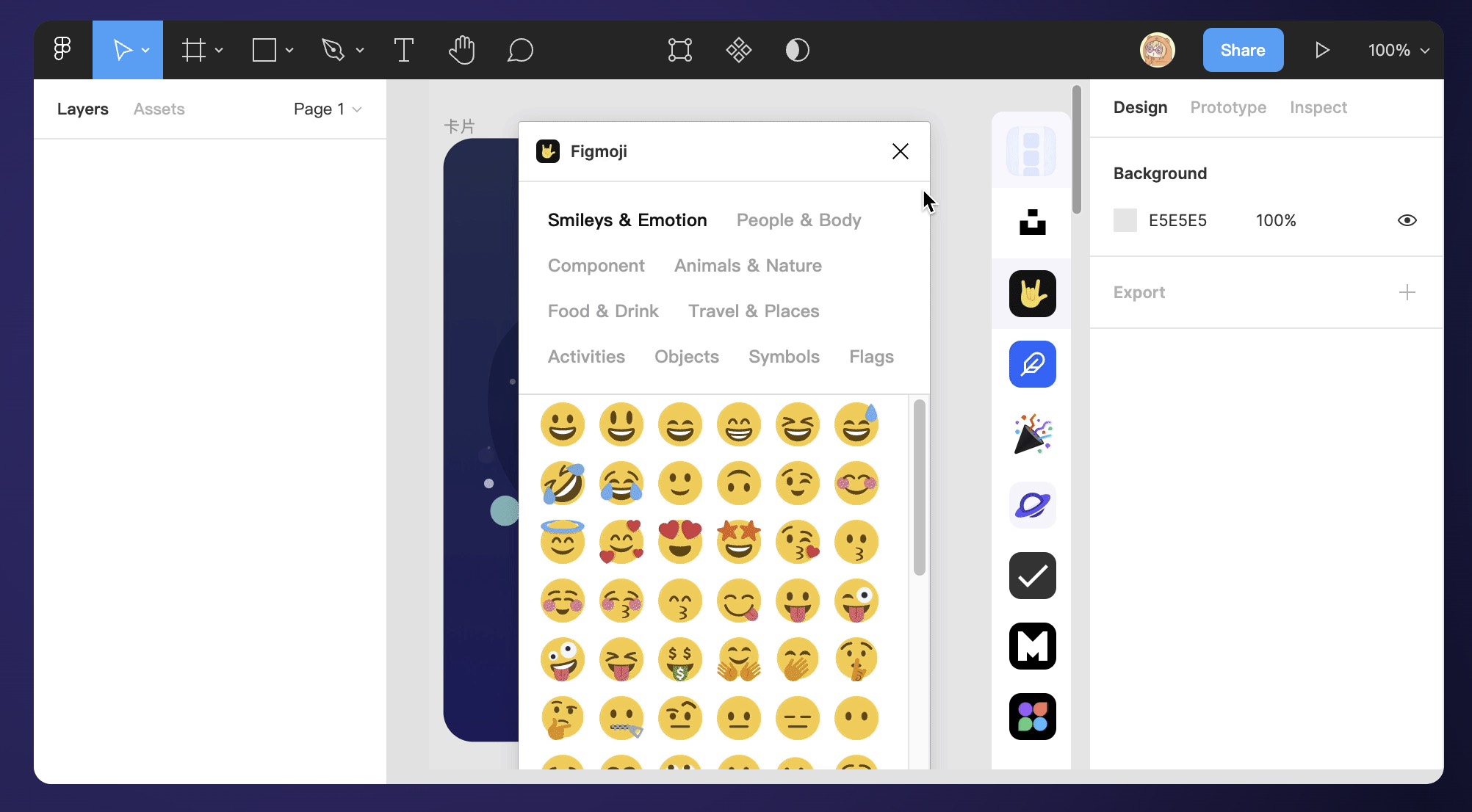Click the Share button

coord(1243,50)
